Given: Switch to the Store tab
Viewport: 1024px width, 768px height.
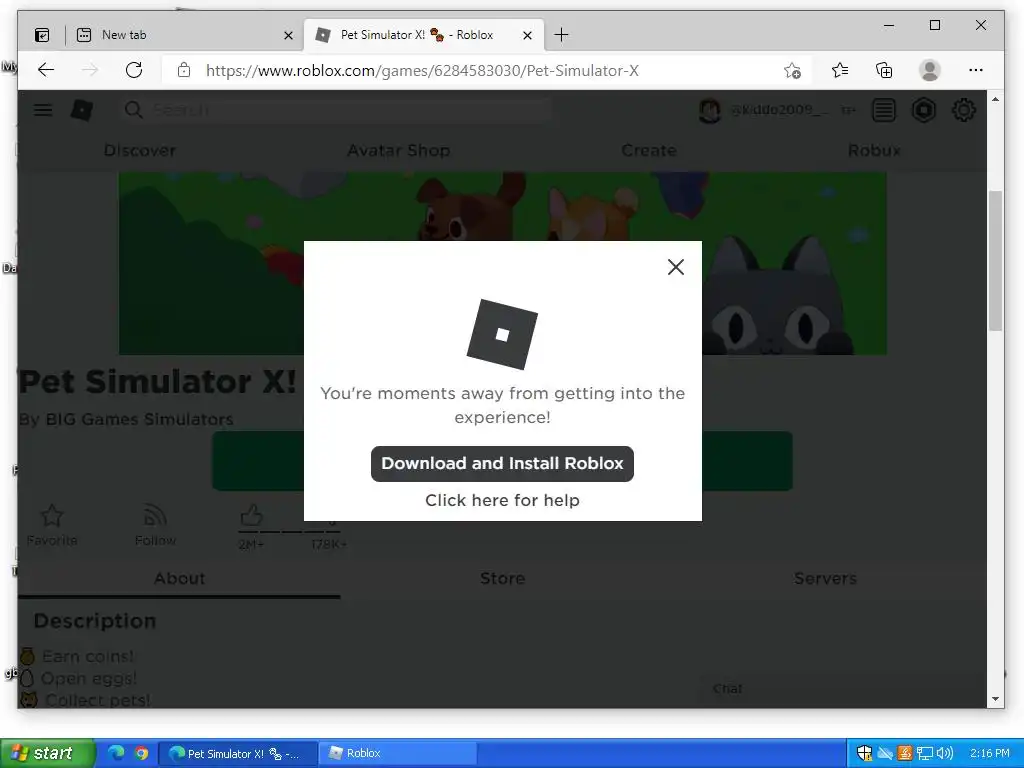Looking at the screenshot, I should tap(502, 579).
